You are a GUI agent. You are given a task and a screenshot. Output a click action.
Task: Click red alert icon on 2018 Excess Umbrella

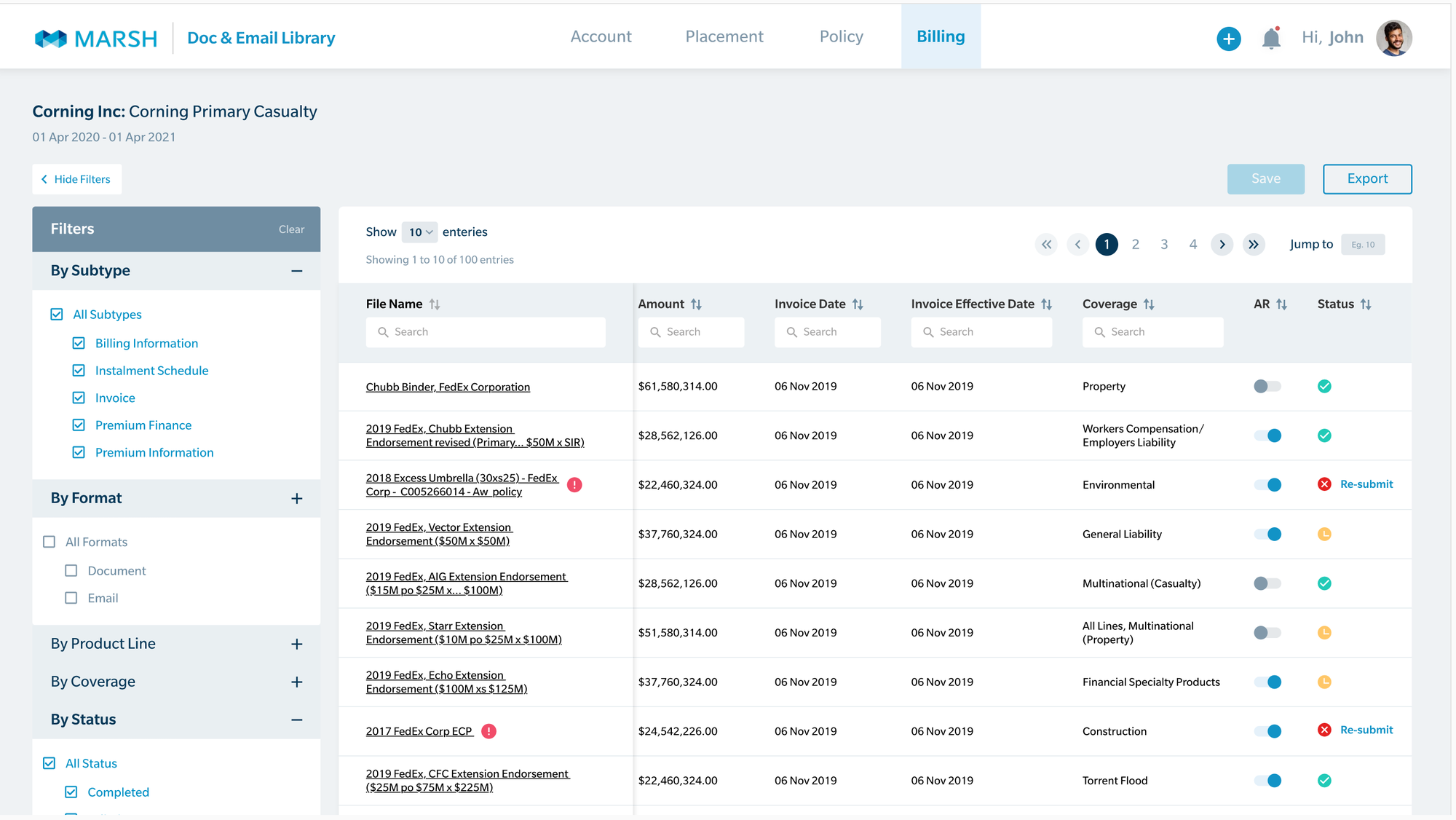point(574,485)
